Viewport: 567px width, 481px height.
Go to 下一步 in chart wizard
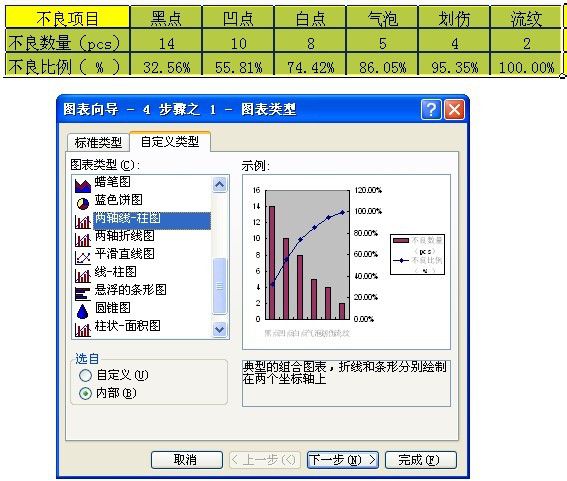342,460
